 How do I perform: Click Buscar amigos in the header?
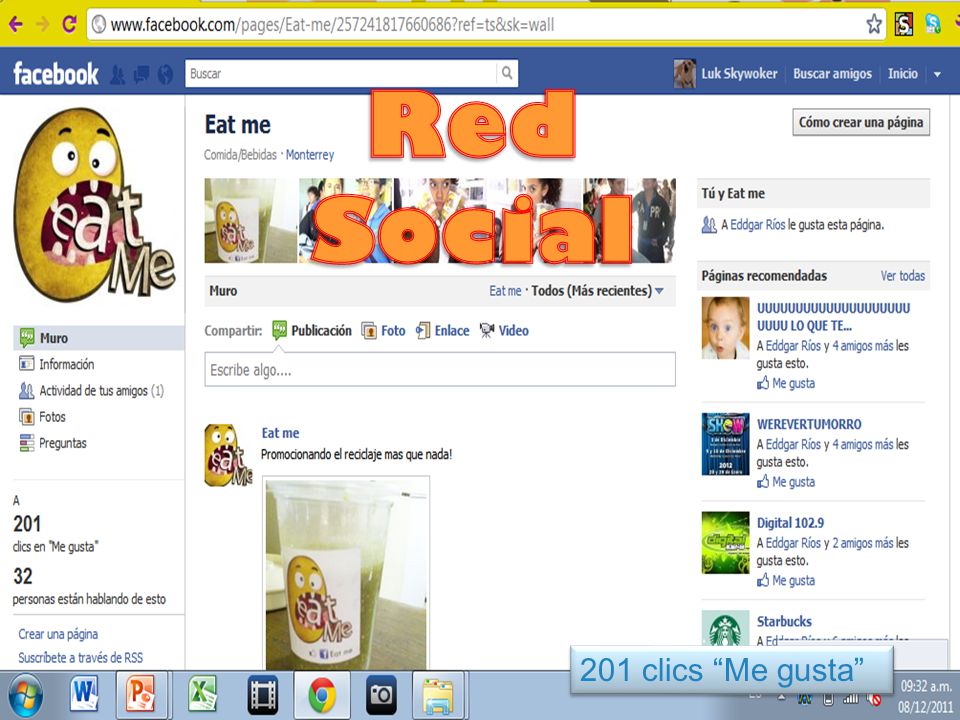(x=832, y=74)
